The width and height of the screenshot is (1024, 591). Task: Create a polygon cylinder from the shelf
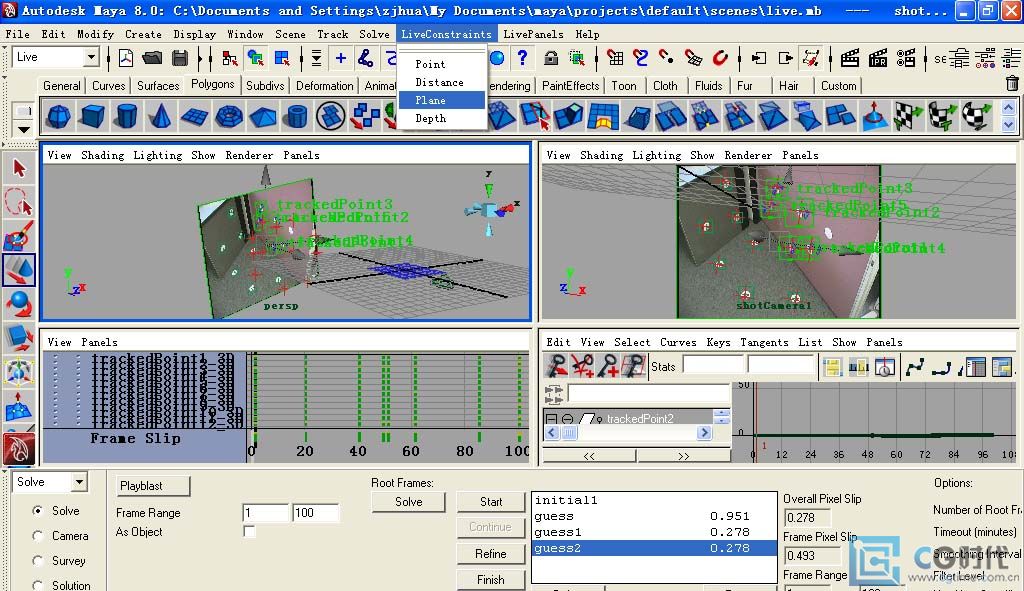[126, 117]
